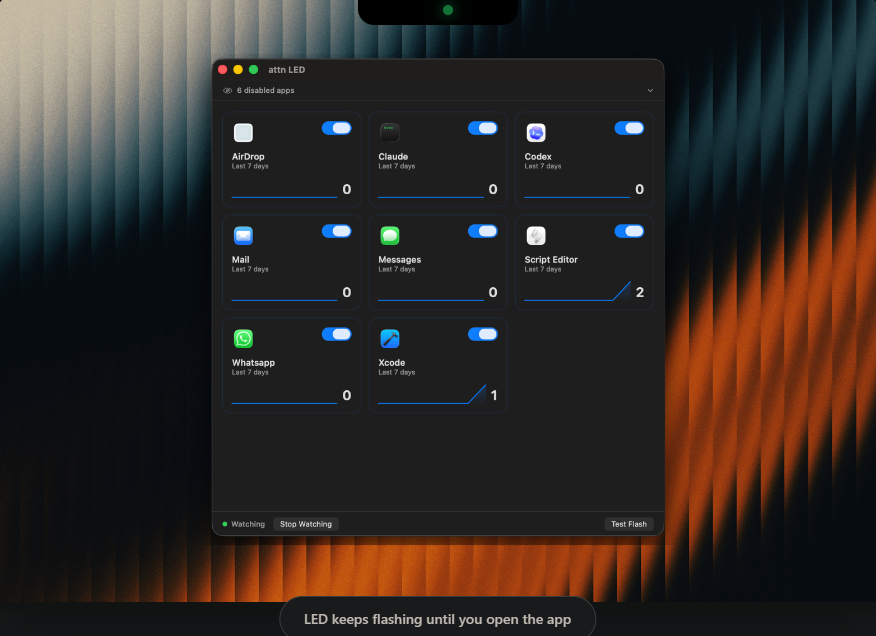The width and height of the screenshot is (876, 636).
Task: Click the AirDrop app icon
Action: tap(243, 132)
